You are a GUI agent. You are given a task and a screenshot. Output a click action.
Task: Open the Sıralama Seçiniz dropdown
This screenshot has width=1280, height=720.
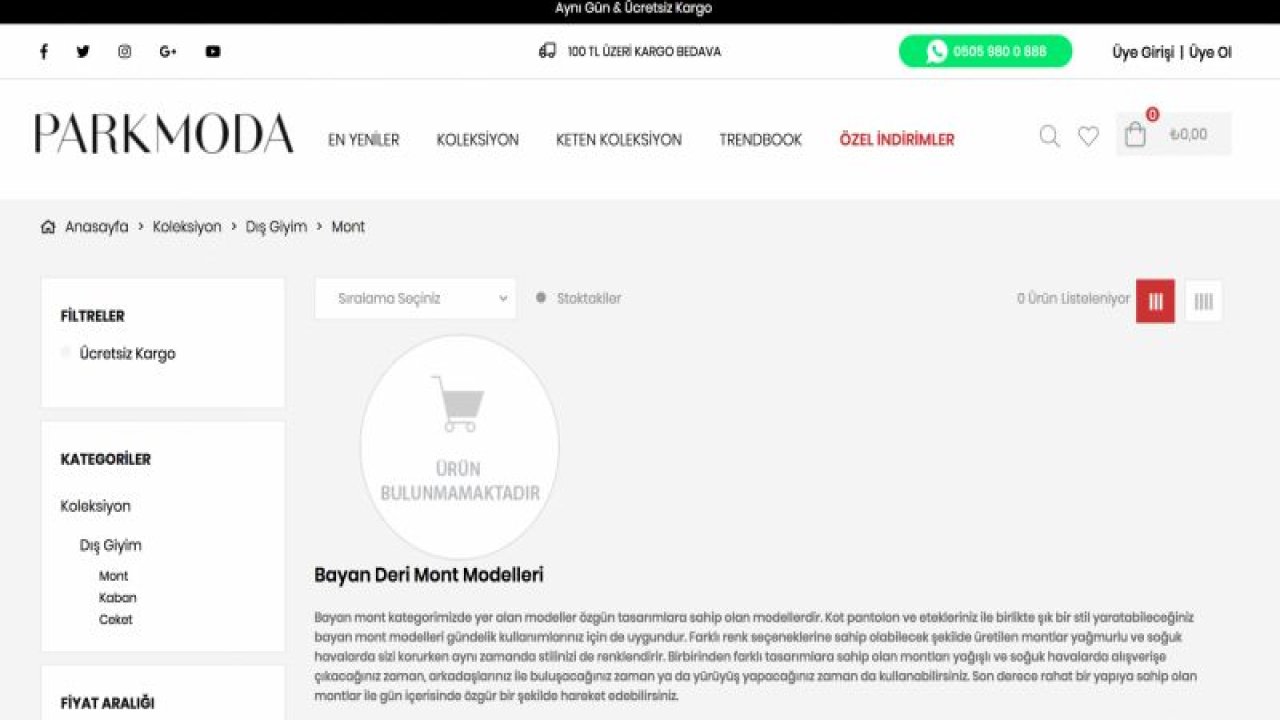pyautogui.click(x=414, y=297)
